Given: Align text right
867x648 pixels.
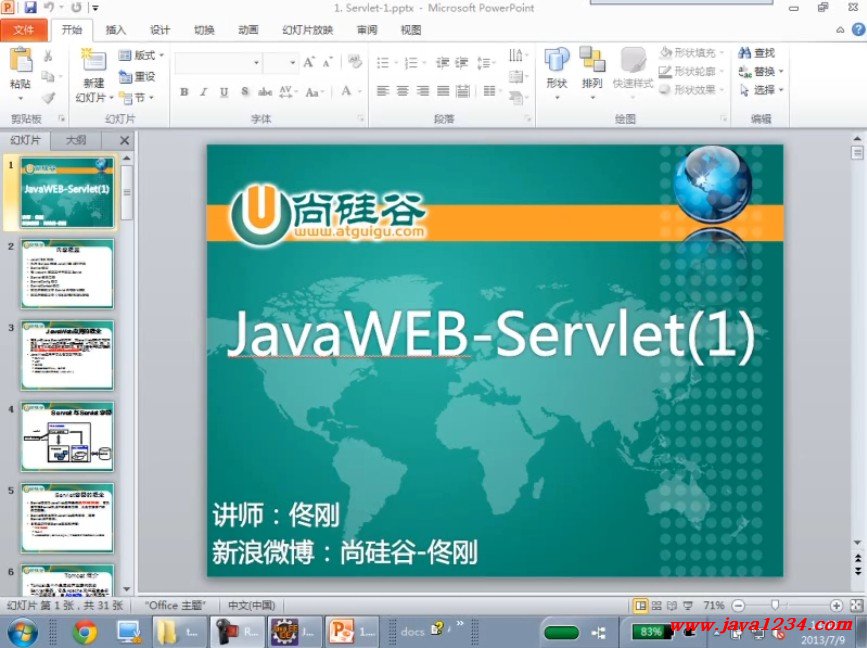Looking at the screenshot, I should click(422, 91).
